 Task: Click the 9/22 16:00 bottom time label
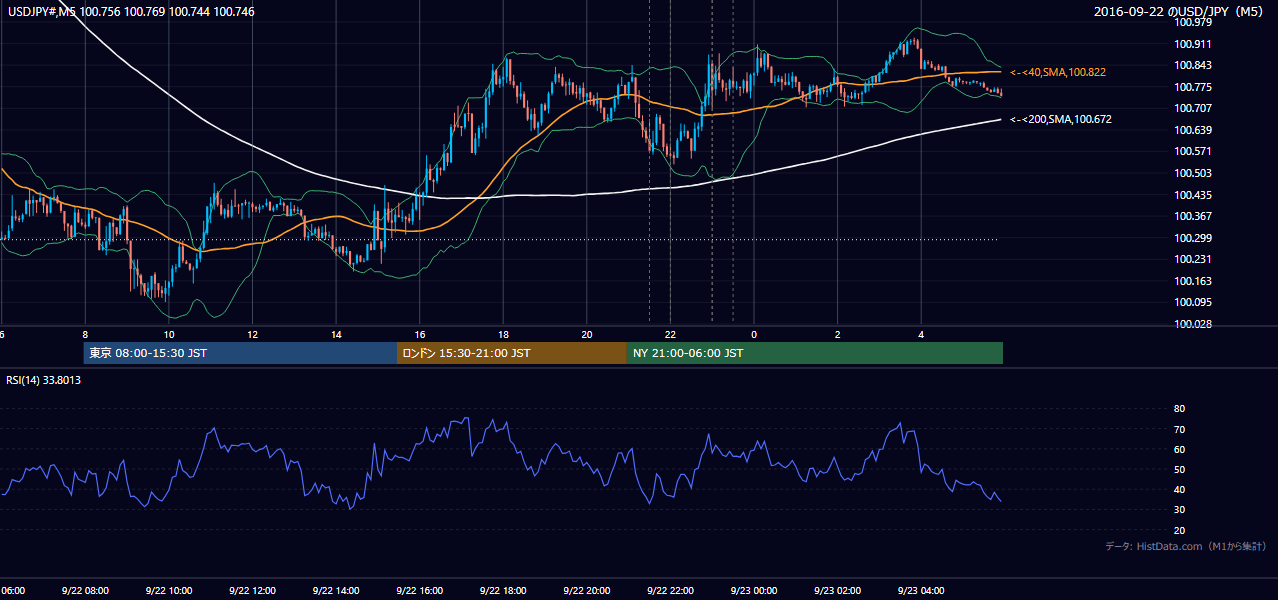click(419, 591)
